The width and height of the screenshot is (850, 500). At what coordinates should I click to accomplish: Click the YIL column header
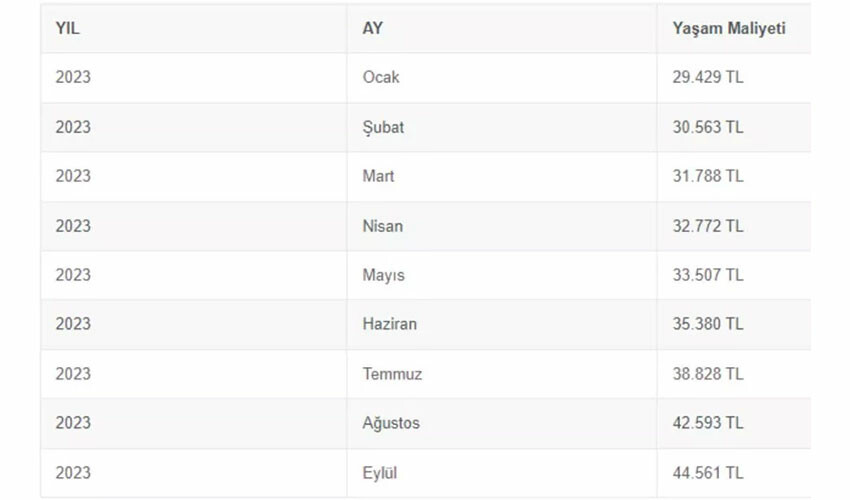(67, 28)
